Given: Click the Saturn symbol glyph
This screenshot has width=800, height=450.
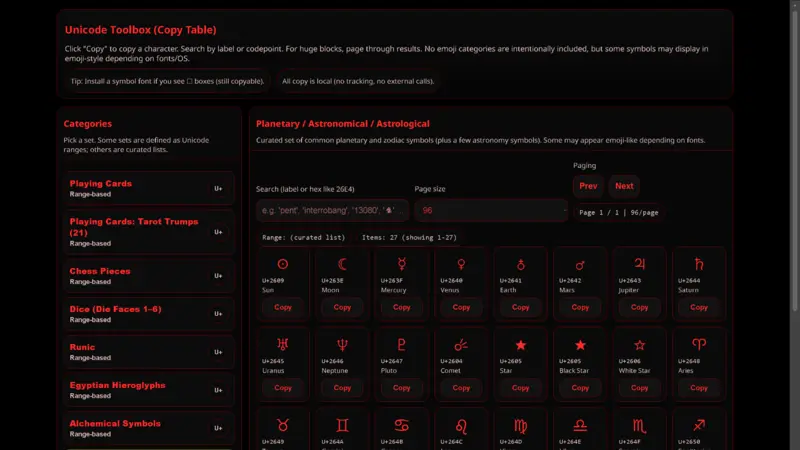Looking at the screenshot, I should (x=699, y=264).
